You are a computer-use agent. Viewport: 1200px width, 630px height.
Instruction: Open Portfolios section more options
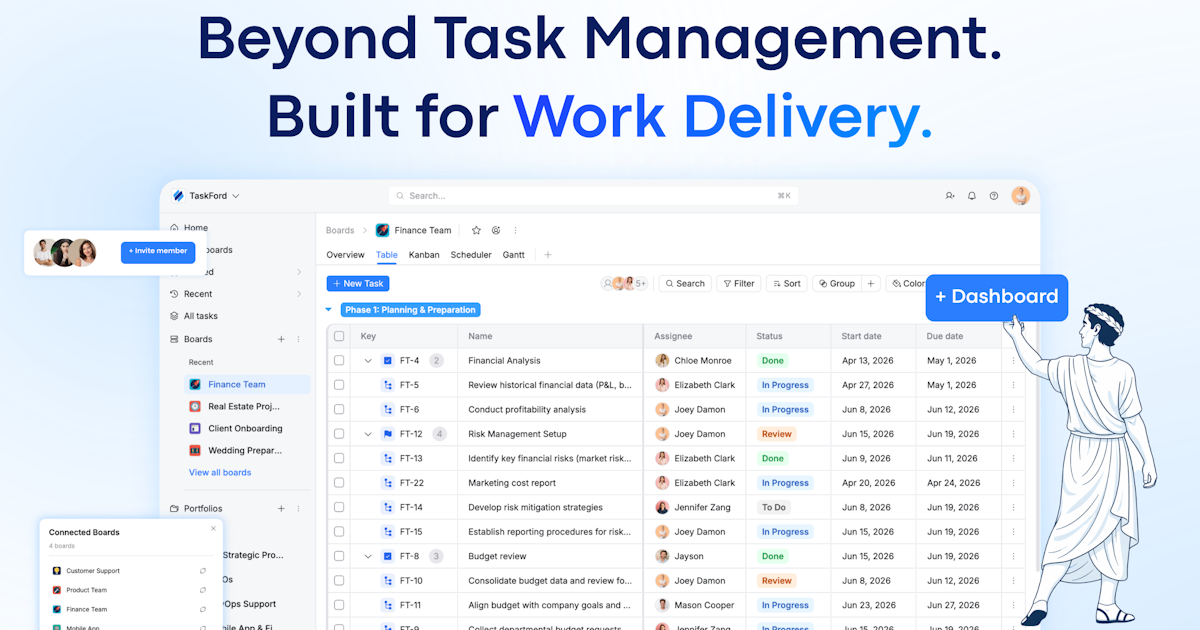(298, 508)
